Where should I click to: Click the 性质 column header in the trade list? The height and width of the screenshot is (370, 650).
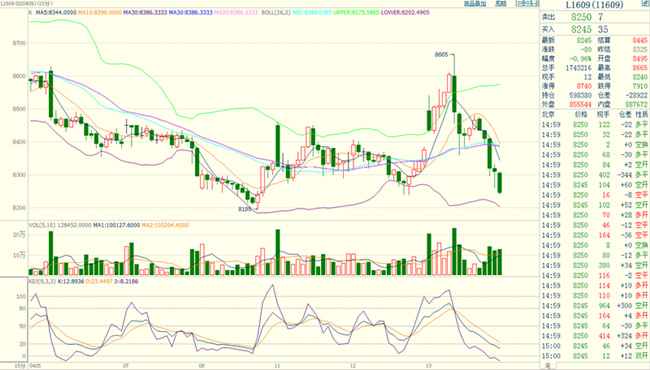641,114
